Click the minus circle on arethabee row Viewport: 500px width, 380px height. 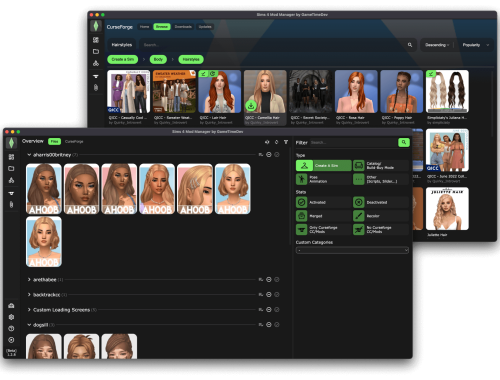269,280
